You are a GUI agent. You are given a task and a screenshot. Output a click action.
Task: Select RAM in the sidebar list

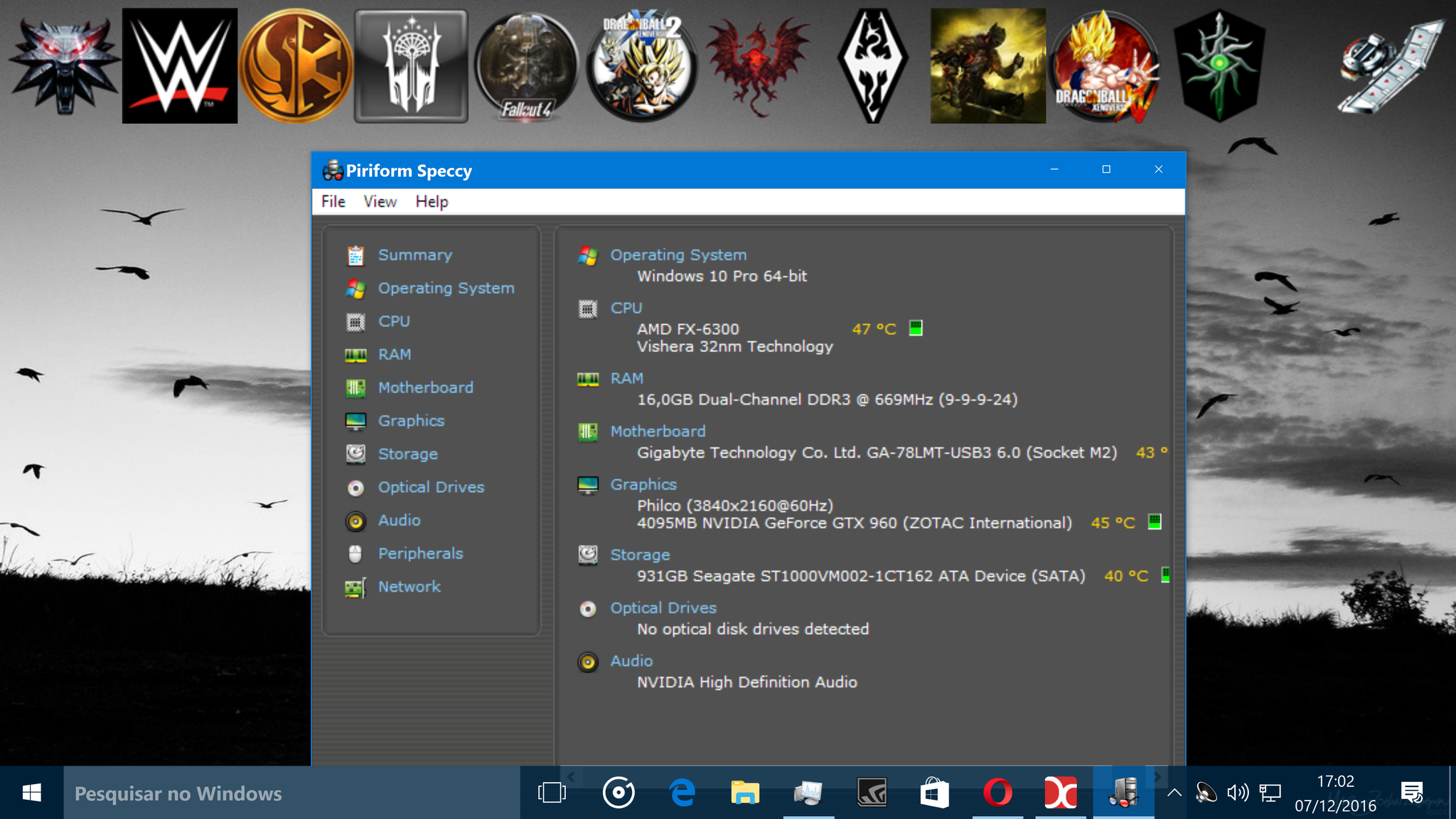(395, 354)
